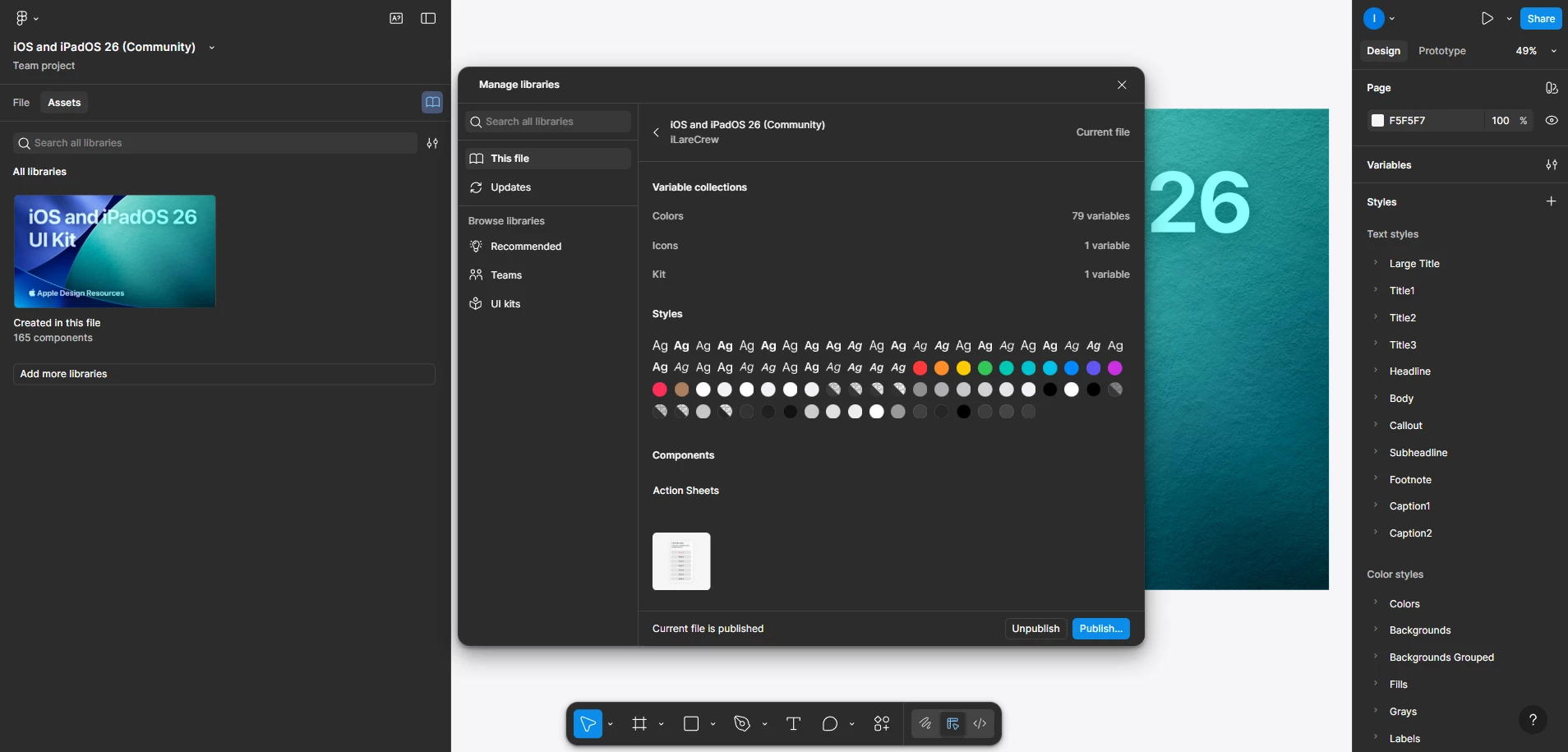
Task: Open Frame tool options chevron
Action: click(x=662, y=724)
